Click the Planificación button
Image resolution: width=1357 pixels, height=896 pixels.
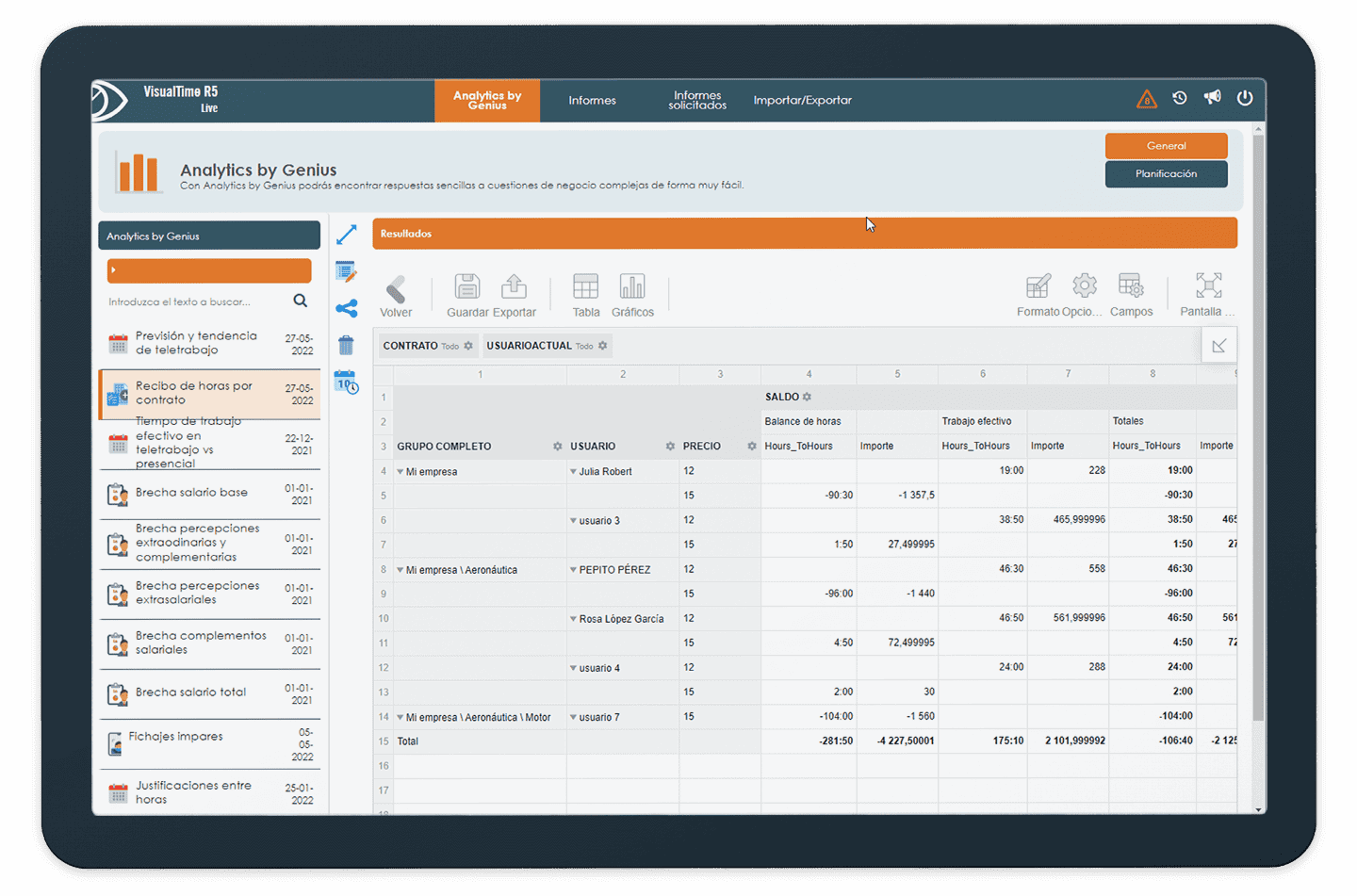1166,174
